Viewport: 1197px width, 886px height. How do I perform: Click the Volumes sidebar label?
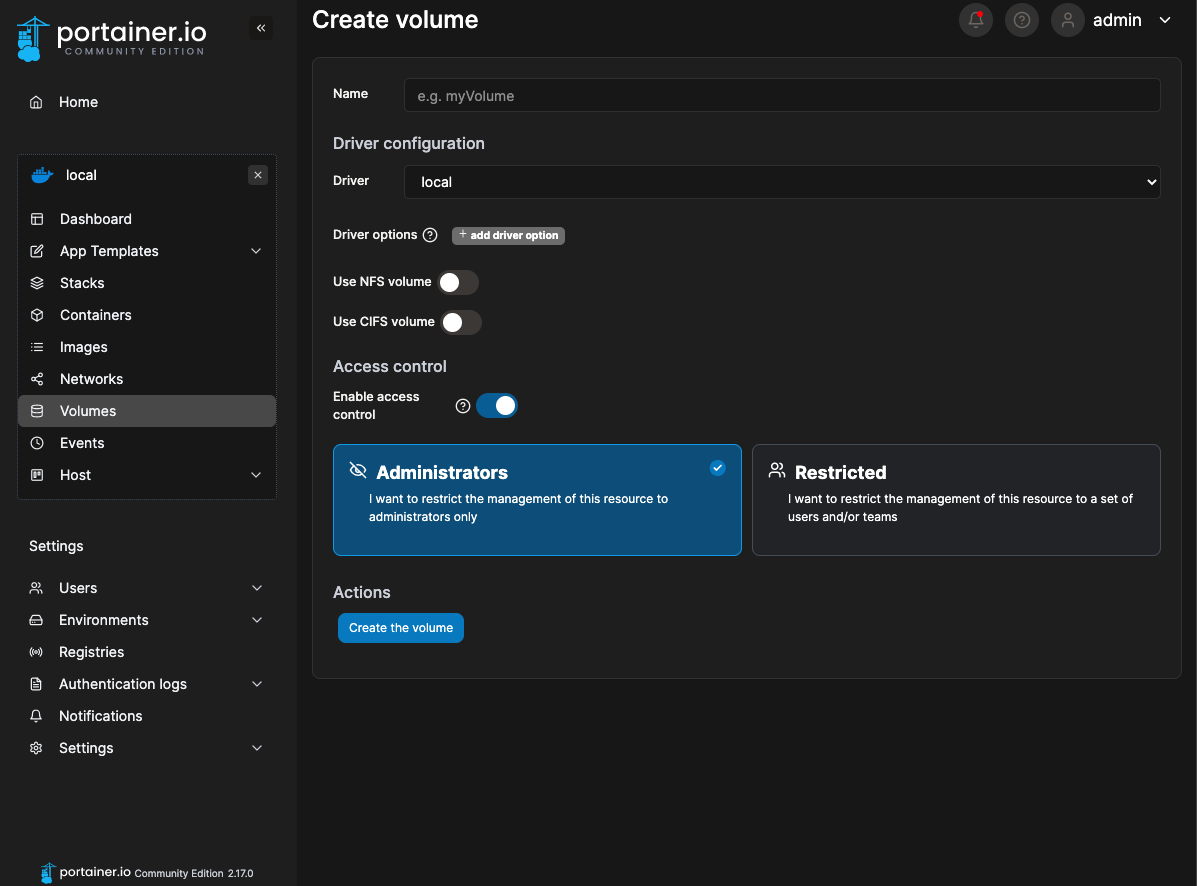(x=88, y=411)
